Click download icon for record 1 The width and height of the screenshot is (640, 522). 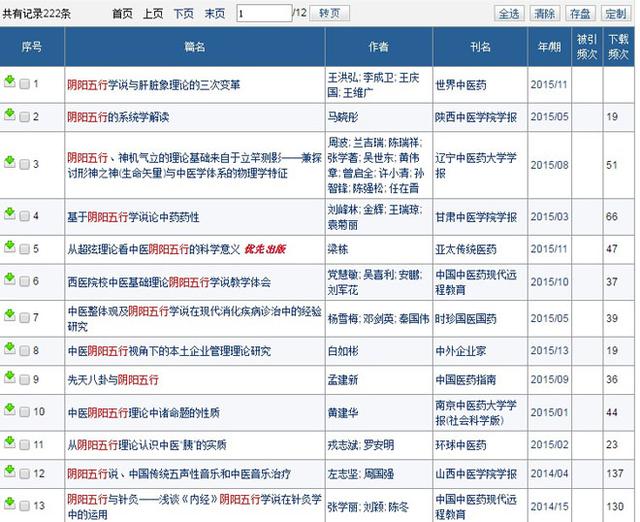coord(9,82)
